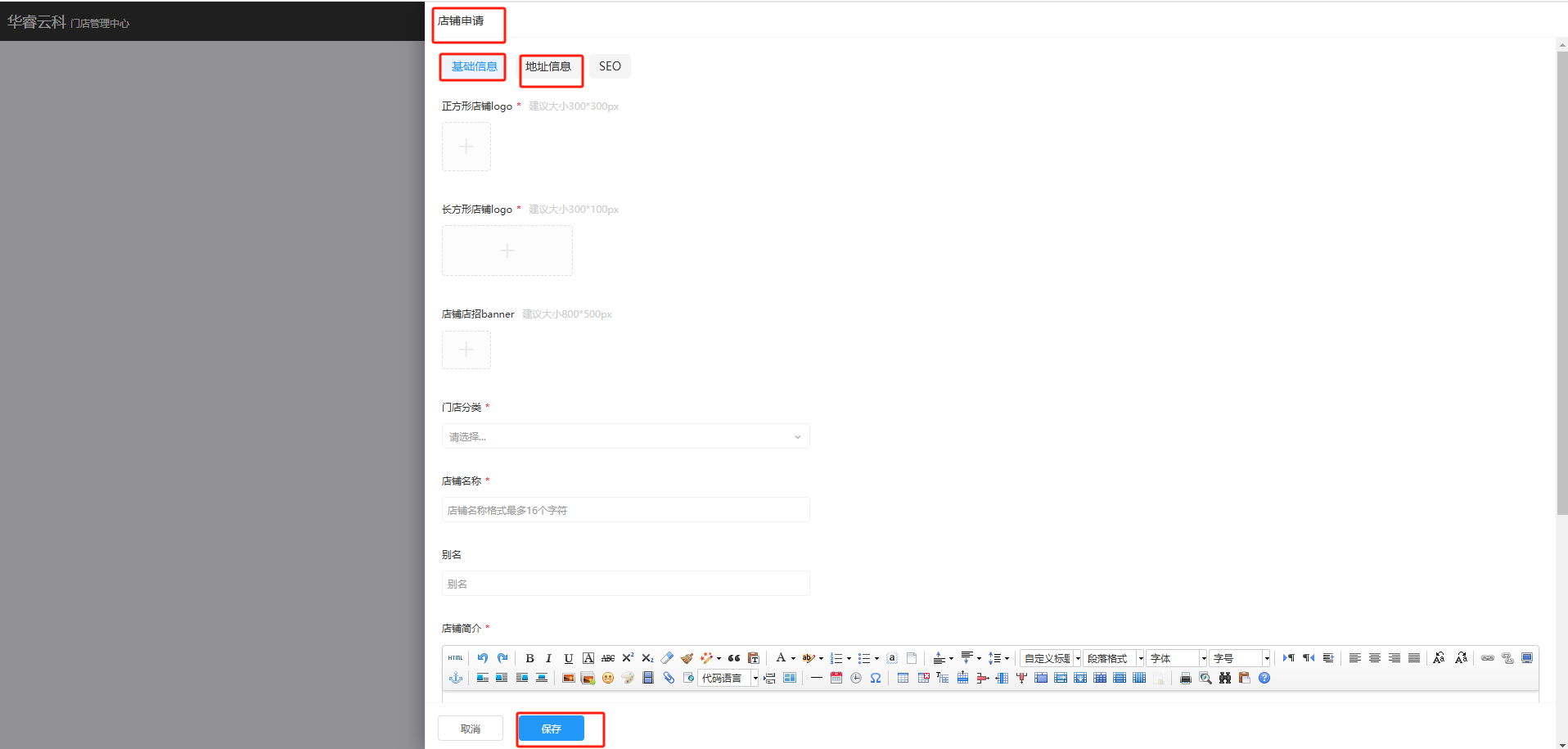Click the anchor icon in the toolbar
Screen dimensions: 1568x749
pos(456,678)
